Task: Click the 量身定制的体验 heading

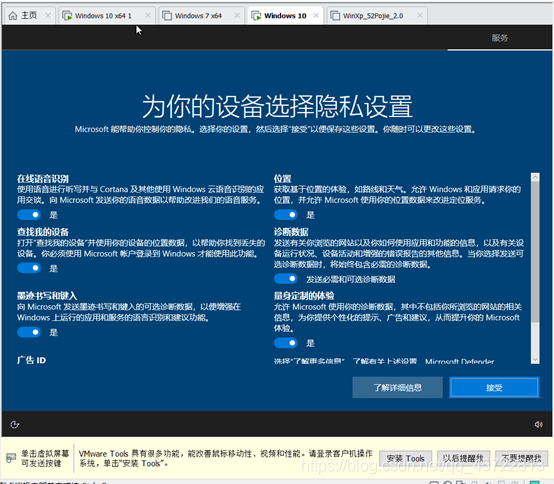Action: click(x=304, y=296)
